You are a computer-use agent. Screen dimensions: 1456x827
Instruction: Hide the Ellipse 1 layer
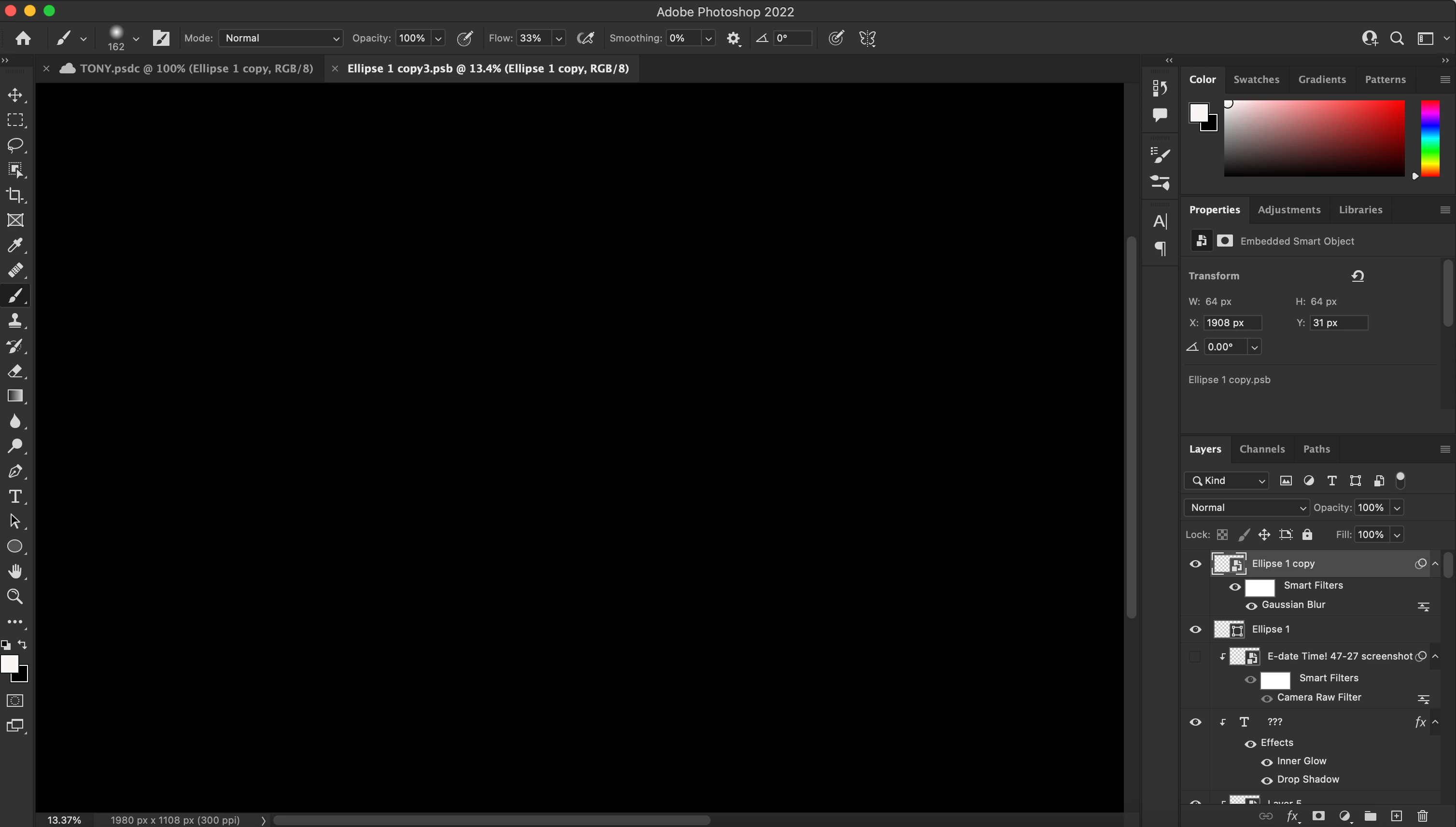pos(1195,629)
